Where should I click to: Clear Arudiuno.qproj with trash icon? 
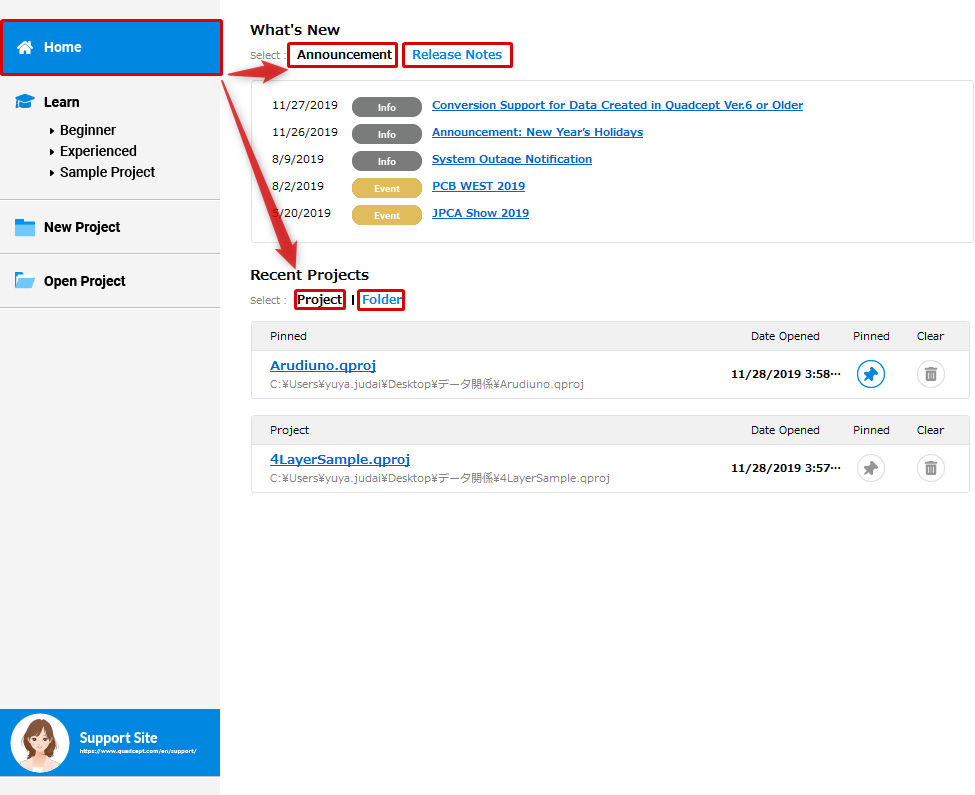click(930, 375)
